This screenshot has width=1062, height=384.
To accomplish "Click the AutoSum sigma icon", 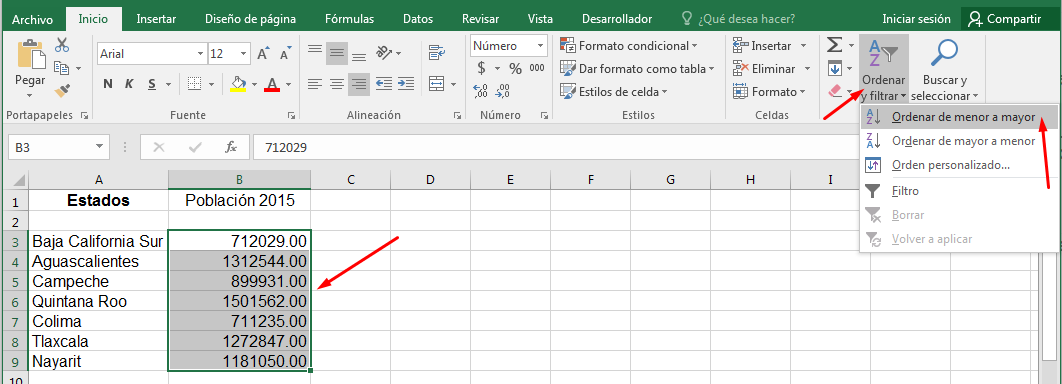I will coord(834,45).
